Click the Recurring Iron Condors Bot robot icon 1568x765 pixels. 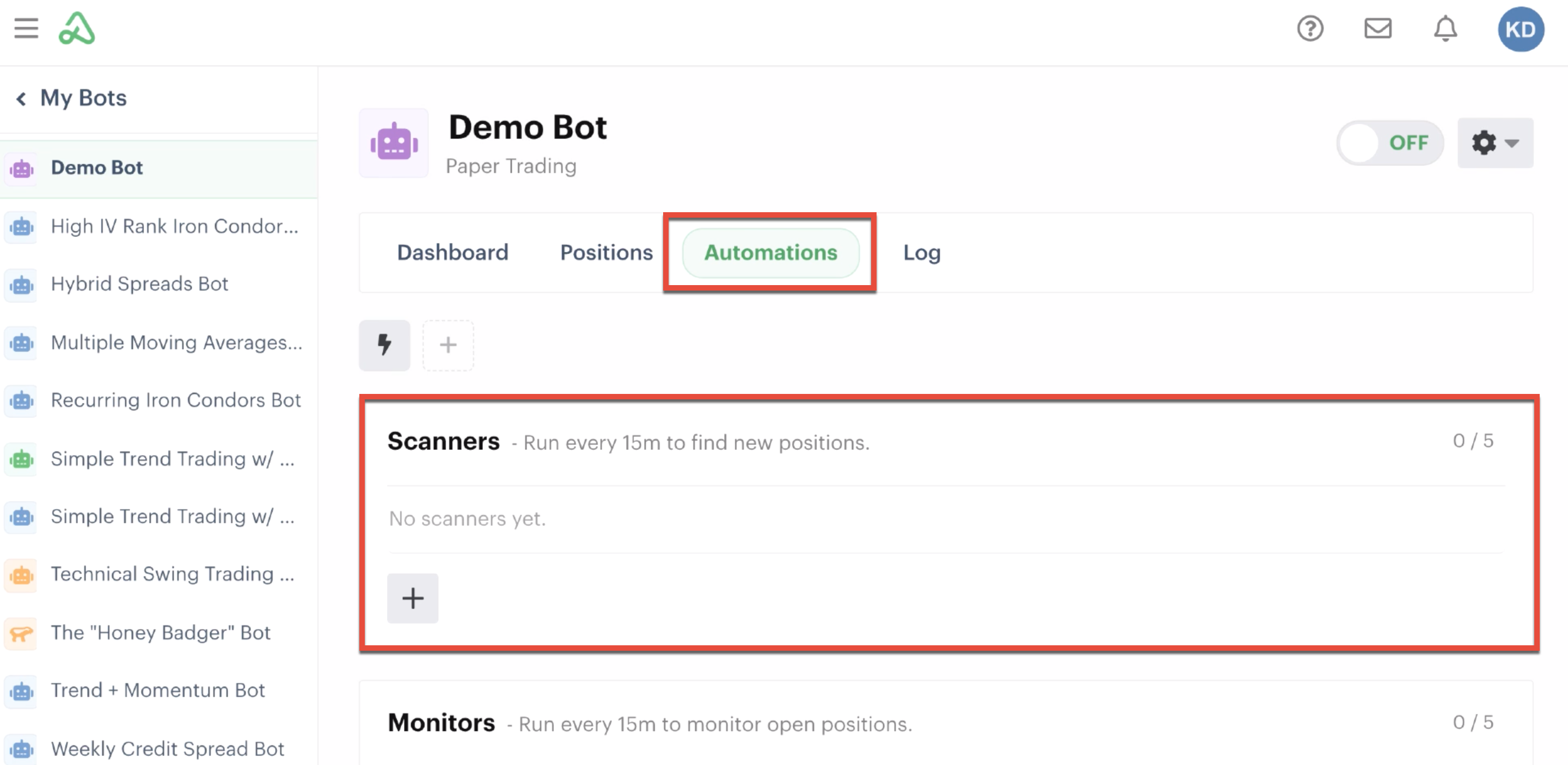tap(21, 401)
